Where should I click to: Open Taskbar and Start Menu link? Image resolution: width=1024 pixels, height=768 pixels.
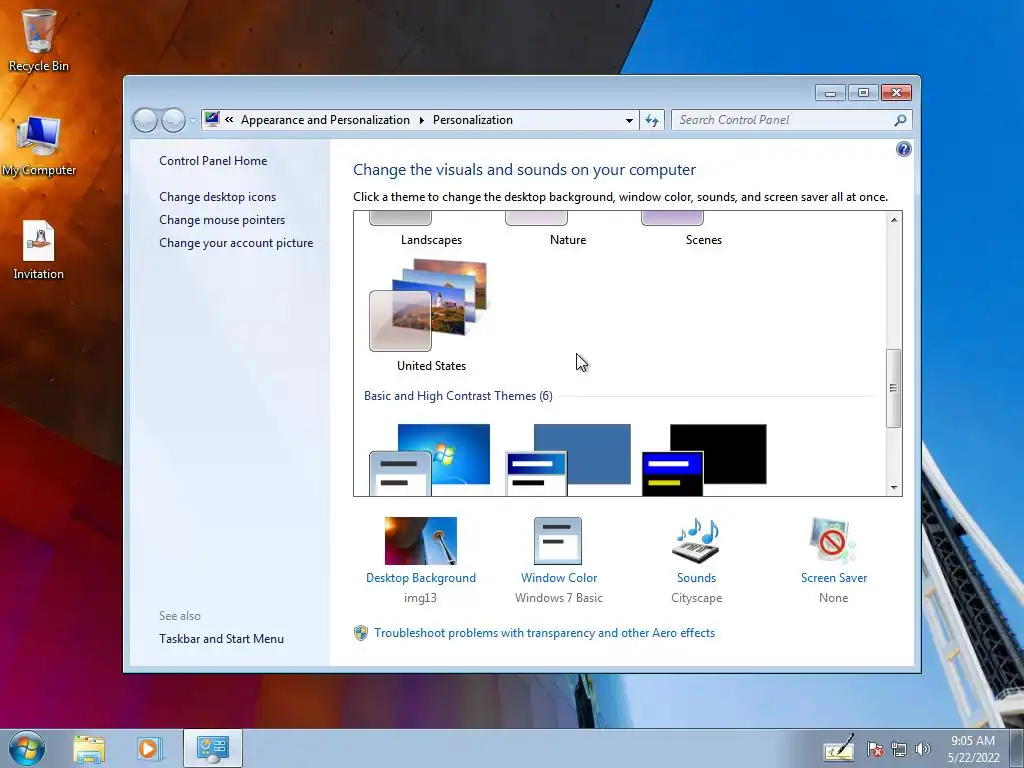click(x=221, y=639)
